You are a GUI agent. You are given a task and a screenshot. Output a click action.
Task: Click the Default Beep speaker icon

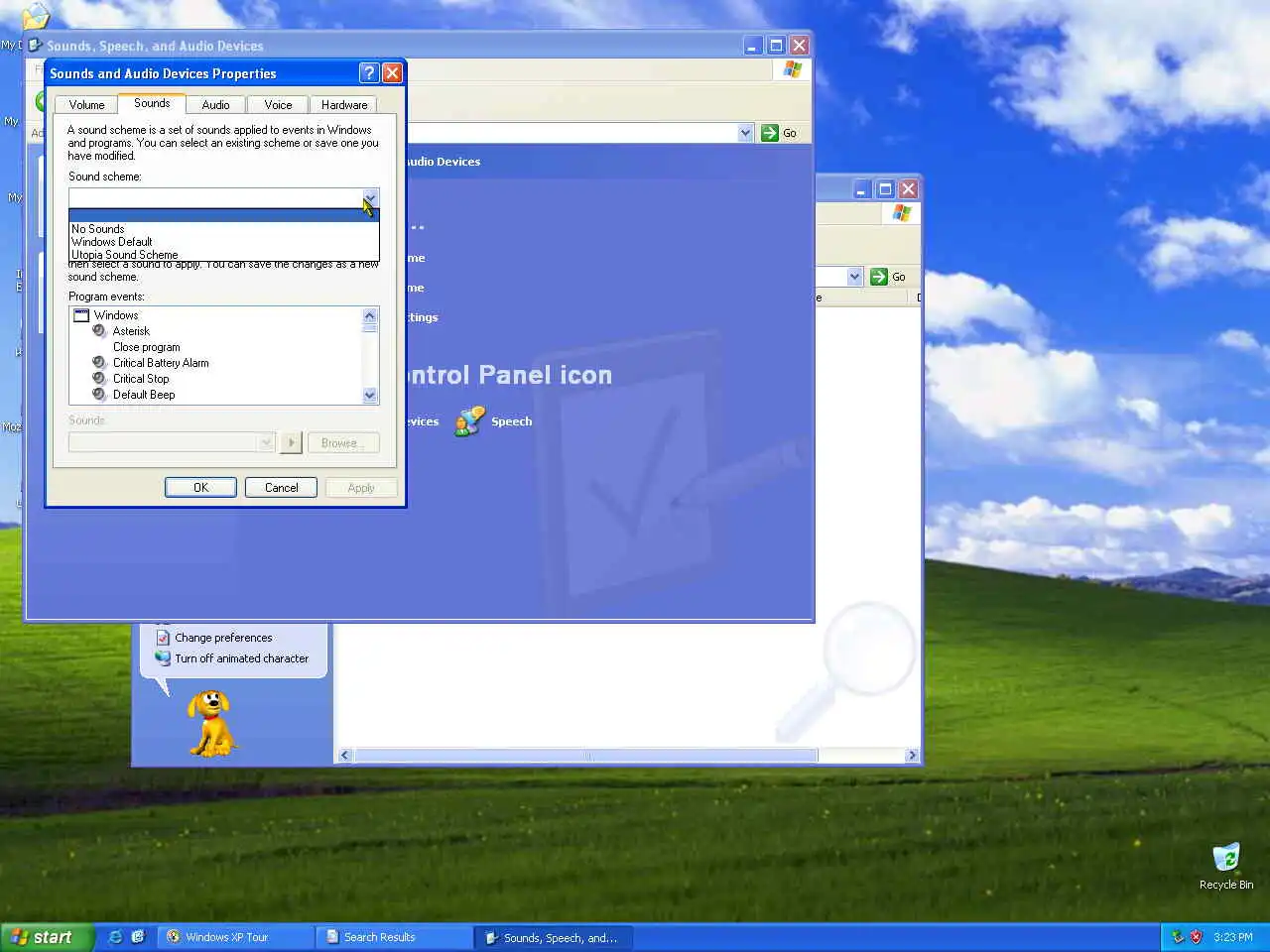tap(99, 395)
